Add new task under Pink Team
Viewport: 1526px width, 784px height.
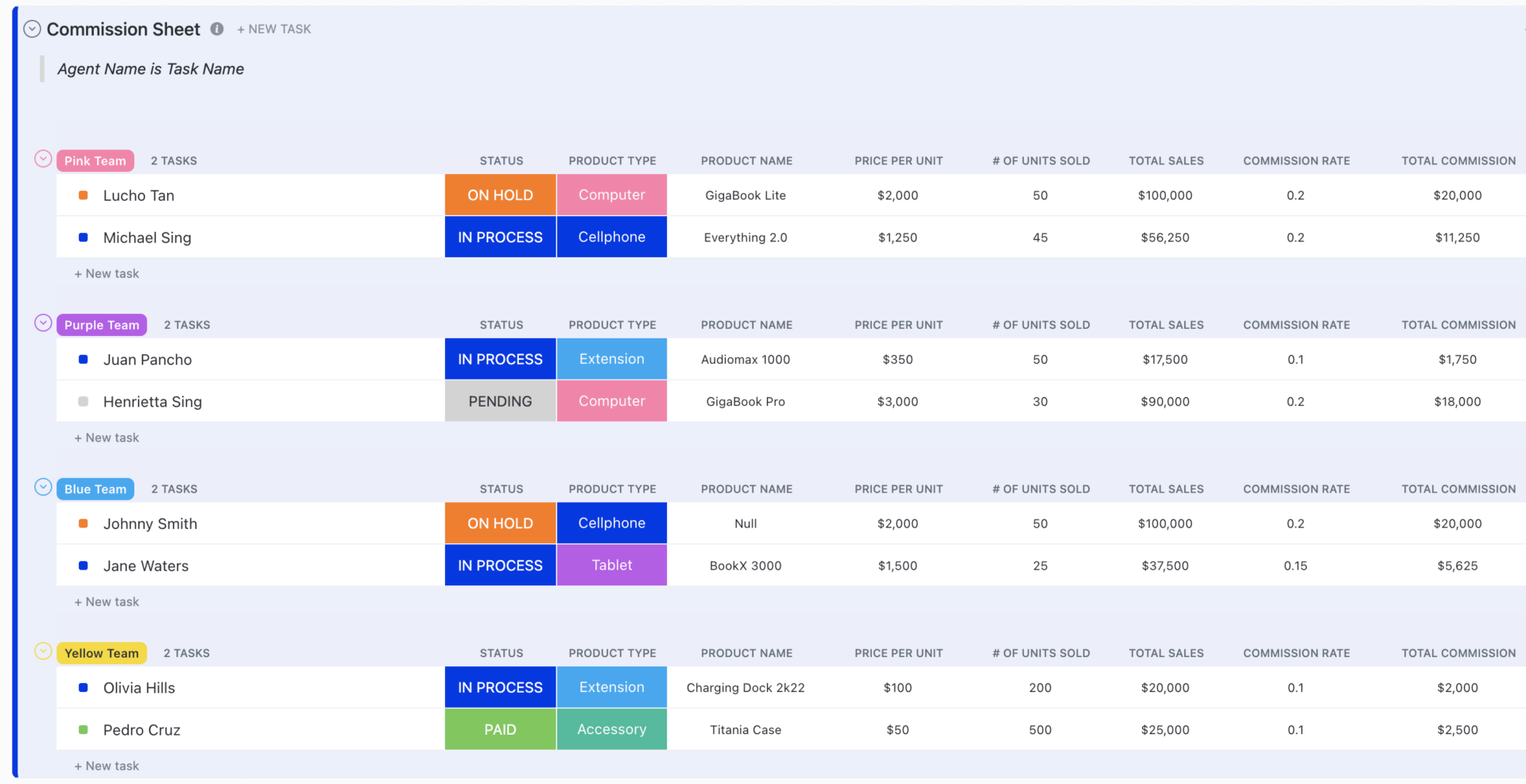point(107,274)
